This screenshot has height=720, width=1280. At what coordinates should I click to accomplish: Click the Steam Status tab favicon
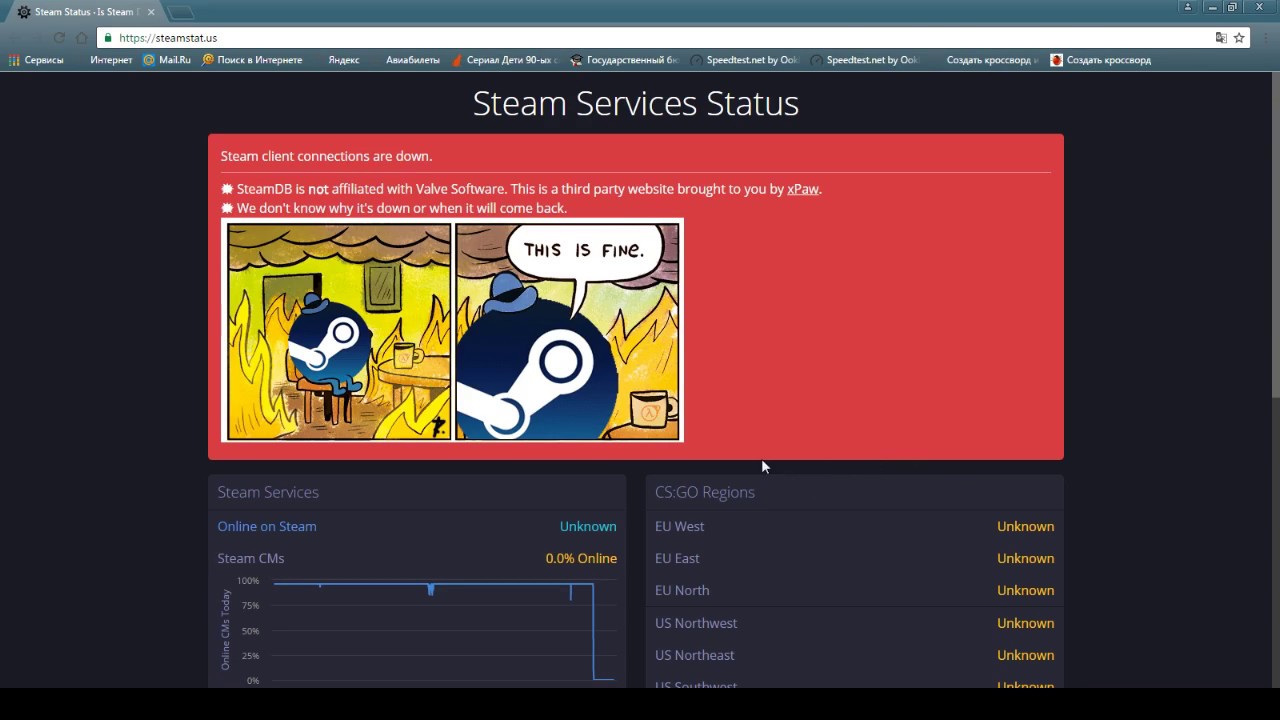(24, 12)
